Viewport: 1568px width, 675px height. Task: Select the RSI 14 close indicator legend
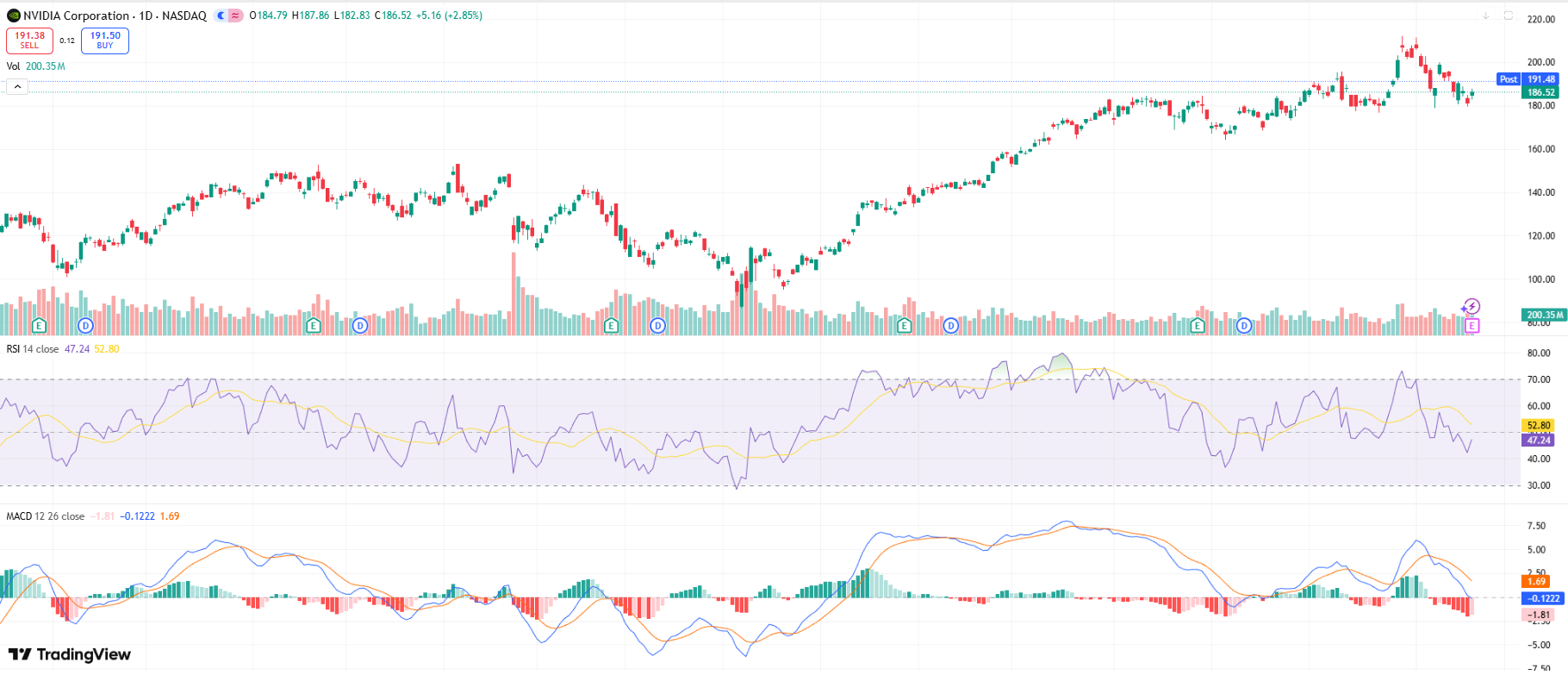33,349
